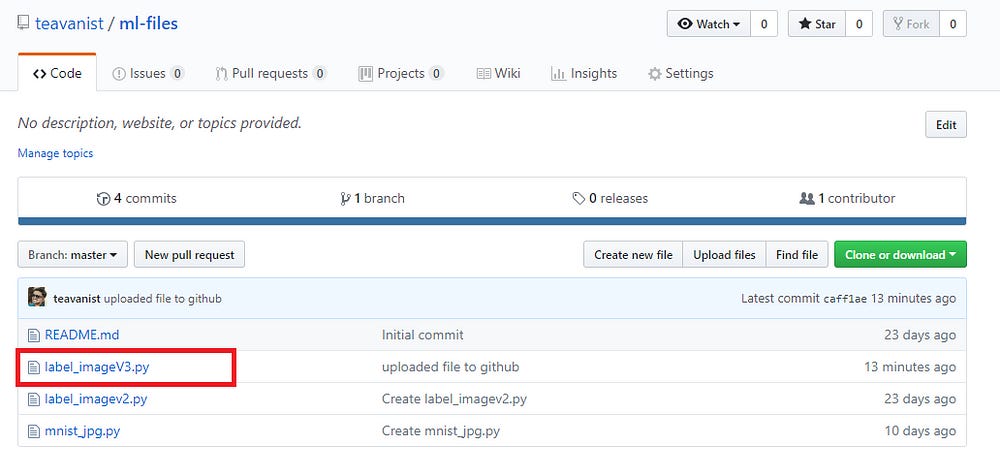Click the Fork count of 0

[953, 24]
